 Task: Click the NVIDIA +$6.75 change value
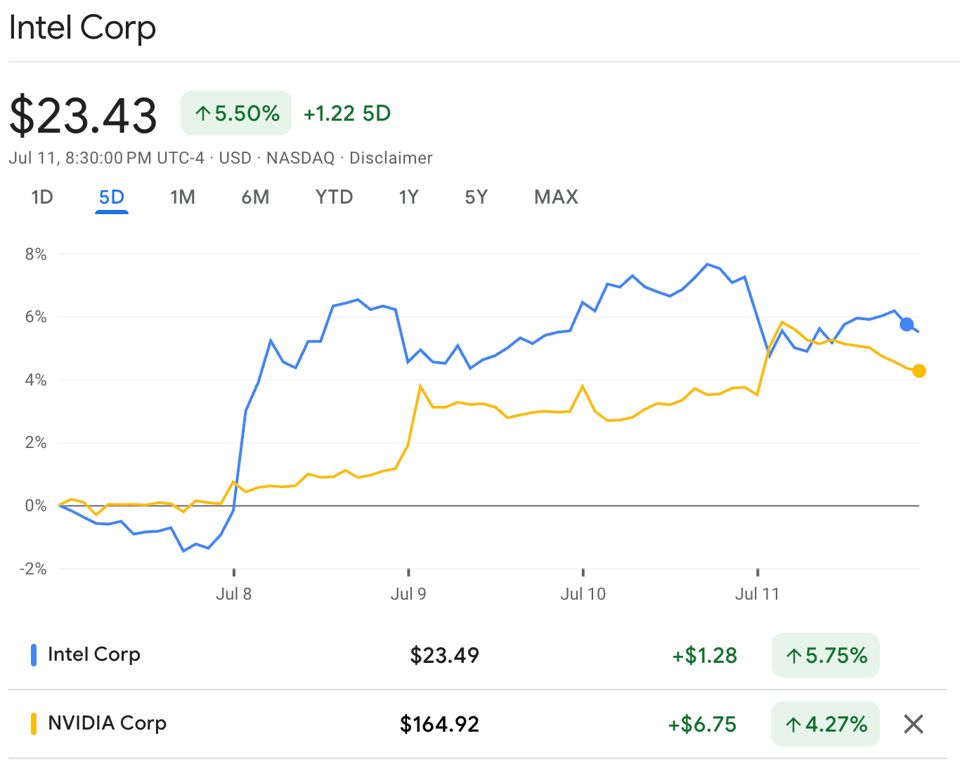pos(702,724)
